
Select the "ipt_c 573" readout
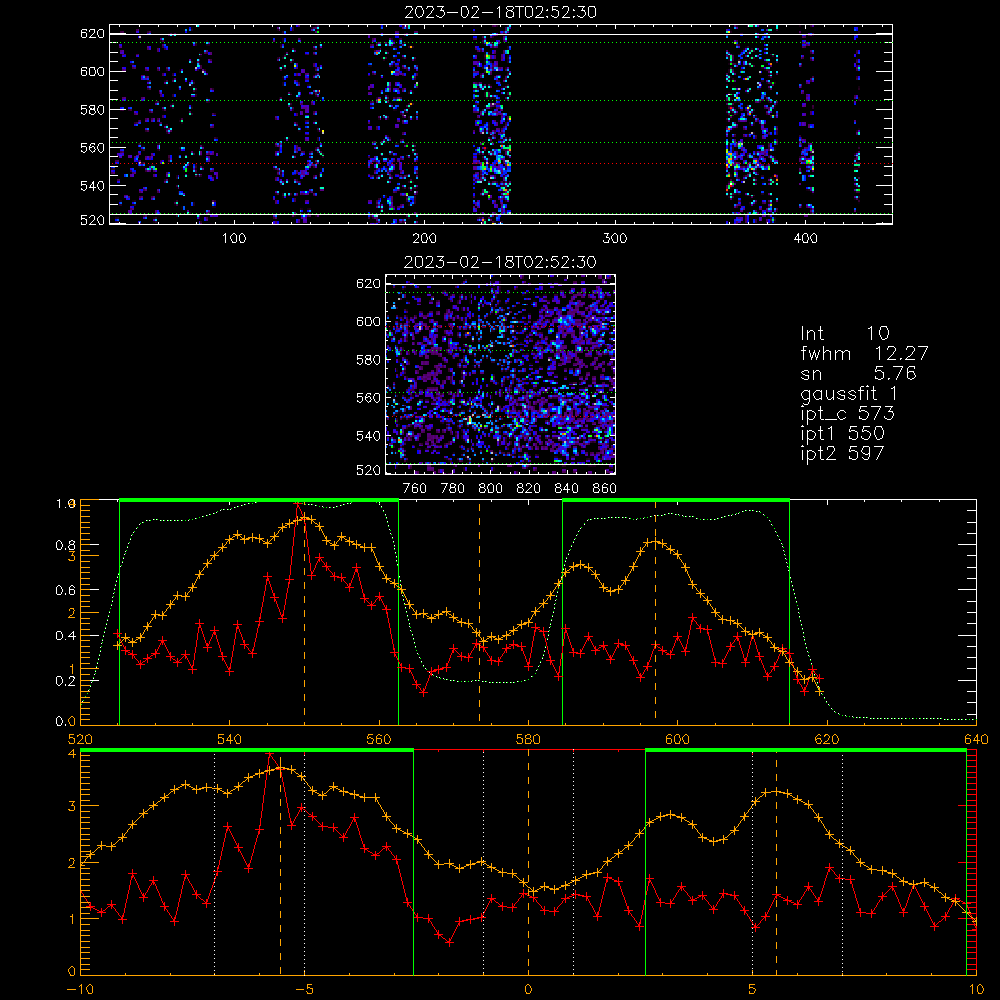848,414
